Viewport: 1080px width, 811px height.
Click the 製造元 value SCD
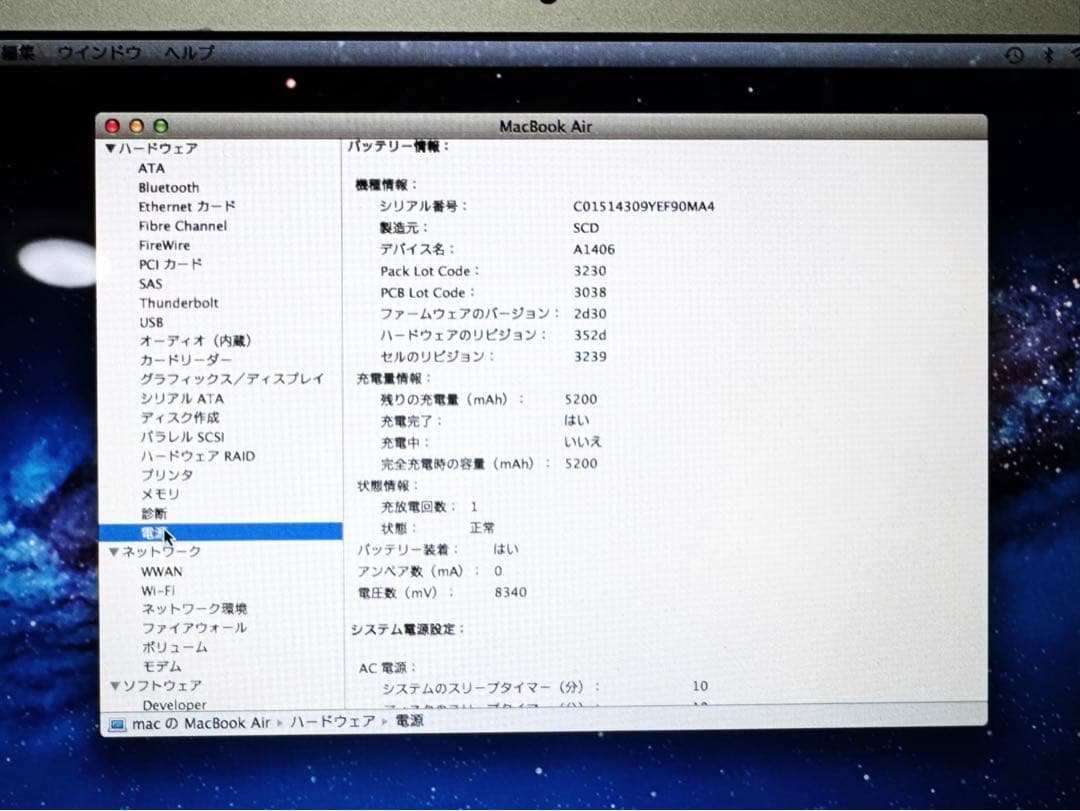pyautogui.click(x=586, y=228)
